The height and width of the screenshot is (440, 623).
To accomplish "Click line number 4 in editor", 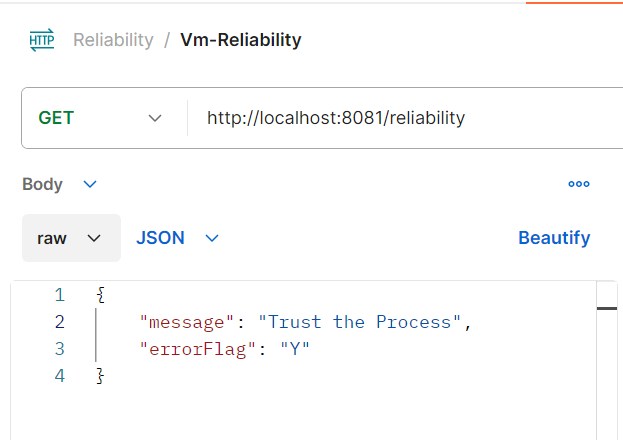I will [x=59, y=376].
